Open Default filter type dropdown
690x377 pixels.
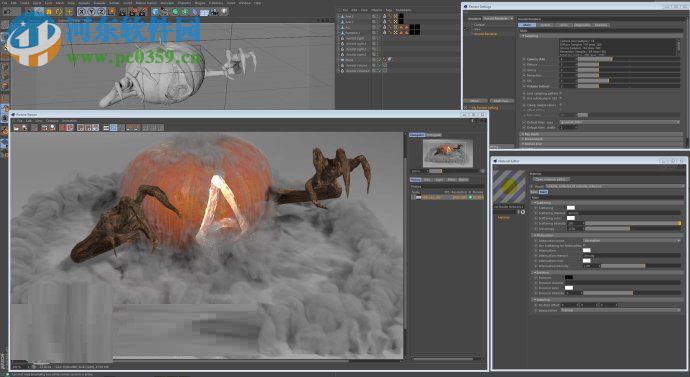[620, 121]
